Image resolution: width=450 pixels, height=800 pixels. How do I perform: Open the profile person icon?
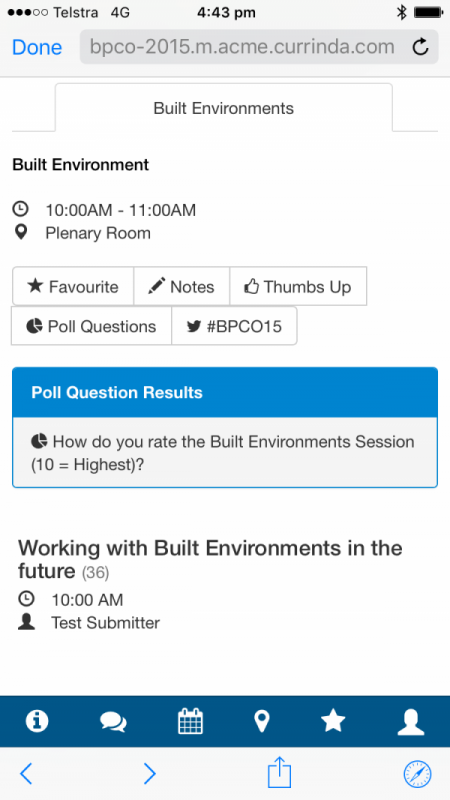411,722
